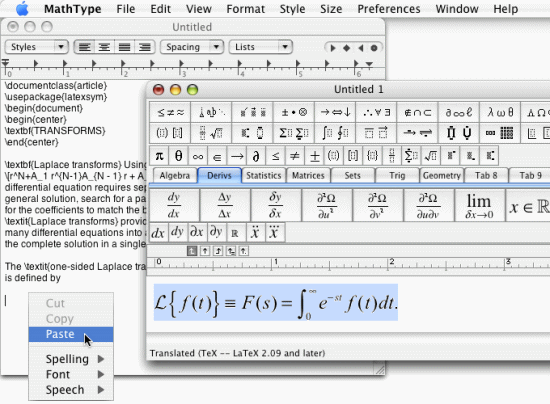Insert the not-equal symbol from small bar

(295, 156)
